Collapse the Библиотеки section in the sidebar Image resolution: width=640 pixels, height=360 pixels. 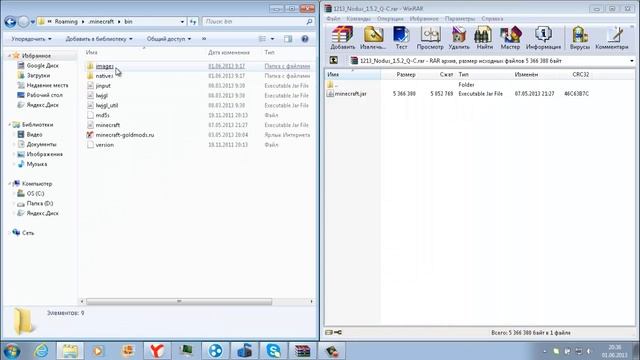point(9,125)
